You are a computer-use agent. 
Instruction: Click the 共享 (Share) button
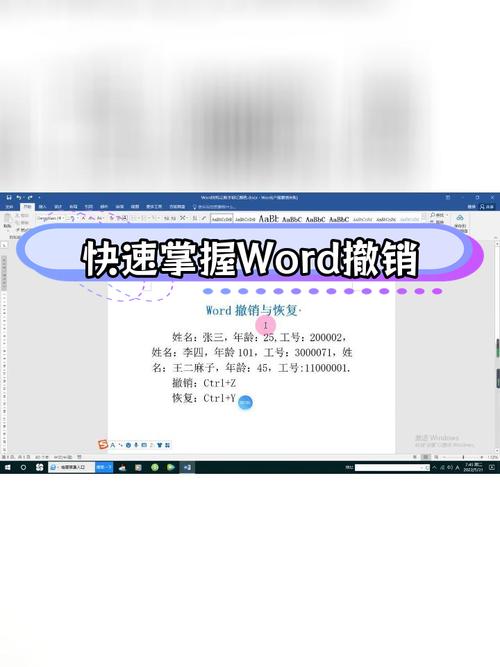coord(488,207)
